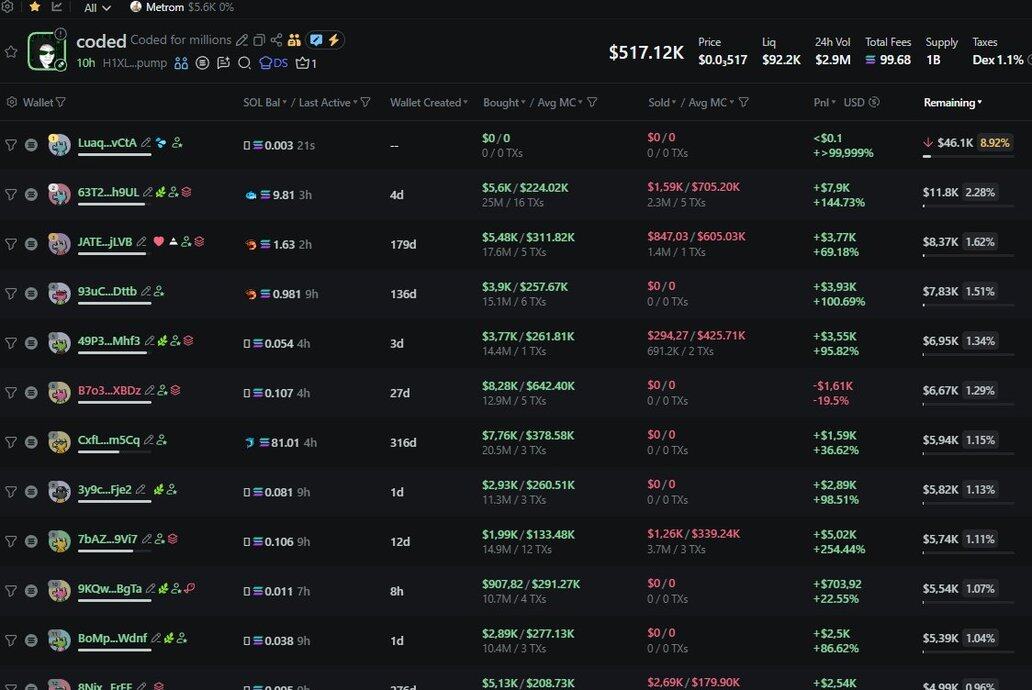Image resolution: width=1032 pixels, height=690 pixels.
Task: Sort by Avg MC next to Sold
Action: [711, 102]
